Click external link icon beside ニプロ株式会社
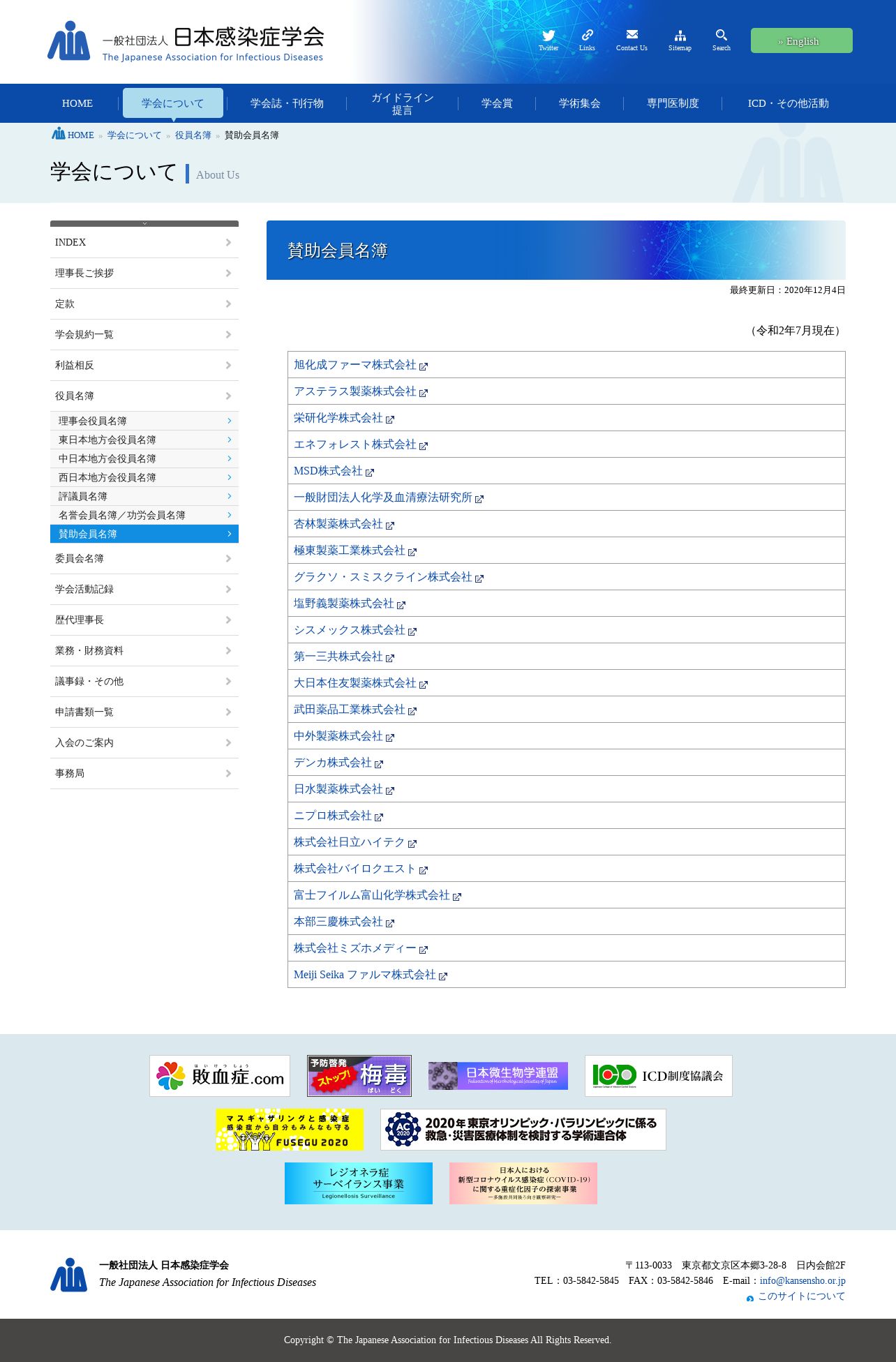 378,817
